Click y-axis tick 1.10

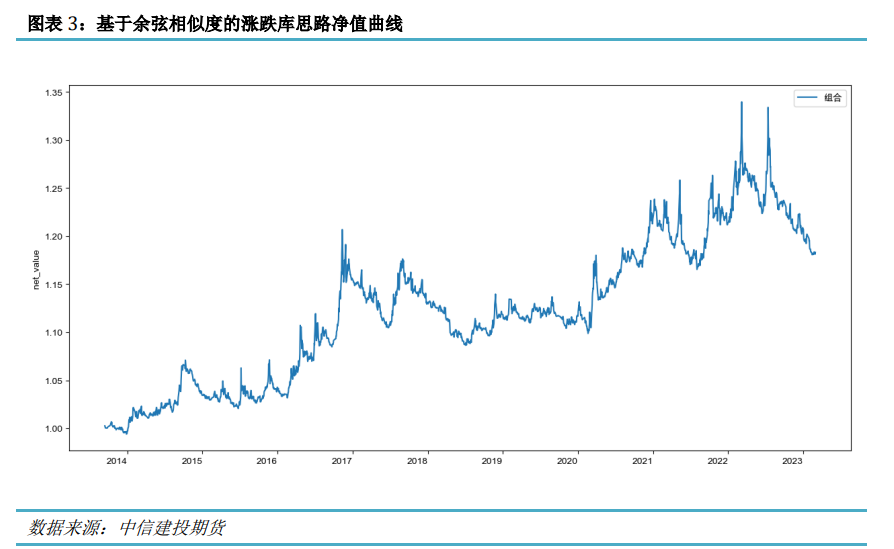pos(54,332)
